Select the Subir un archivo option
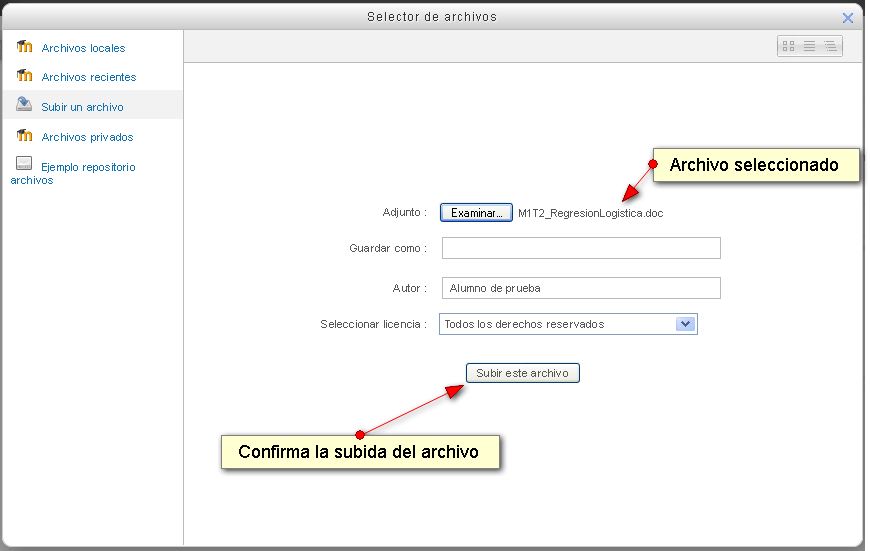The height and width of the screenshot is (551, 870). 82,107
